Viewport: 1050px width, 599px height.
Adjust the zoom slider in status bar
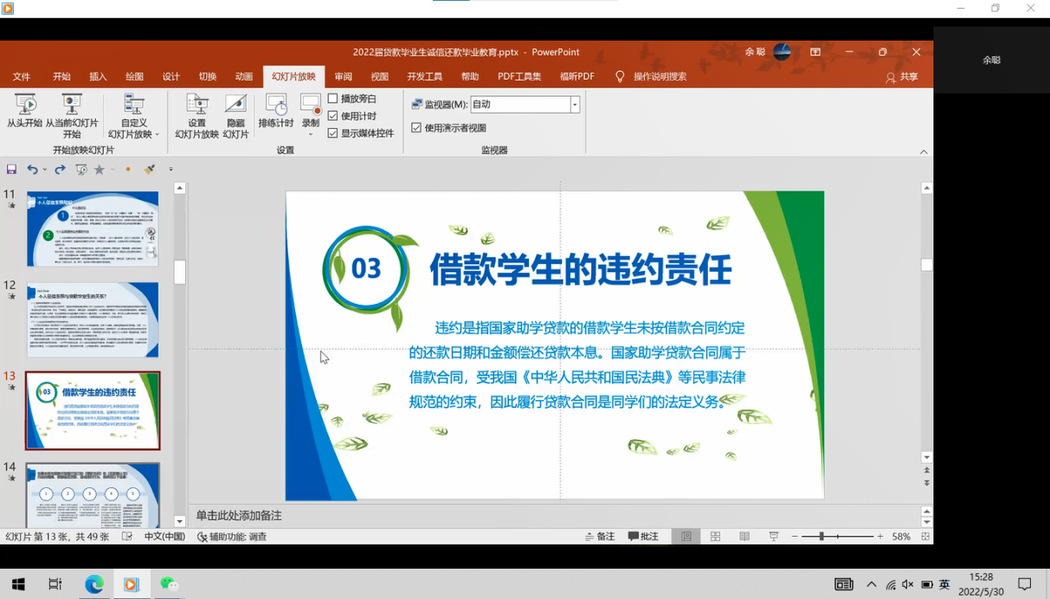point(822,537)
